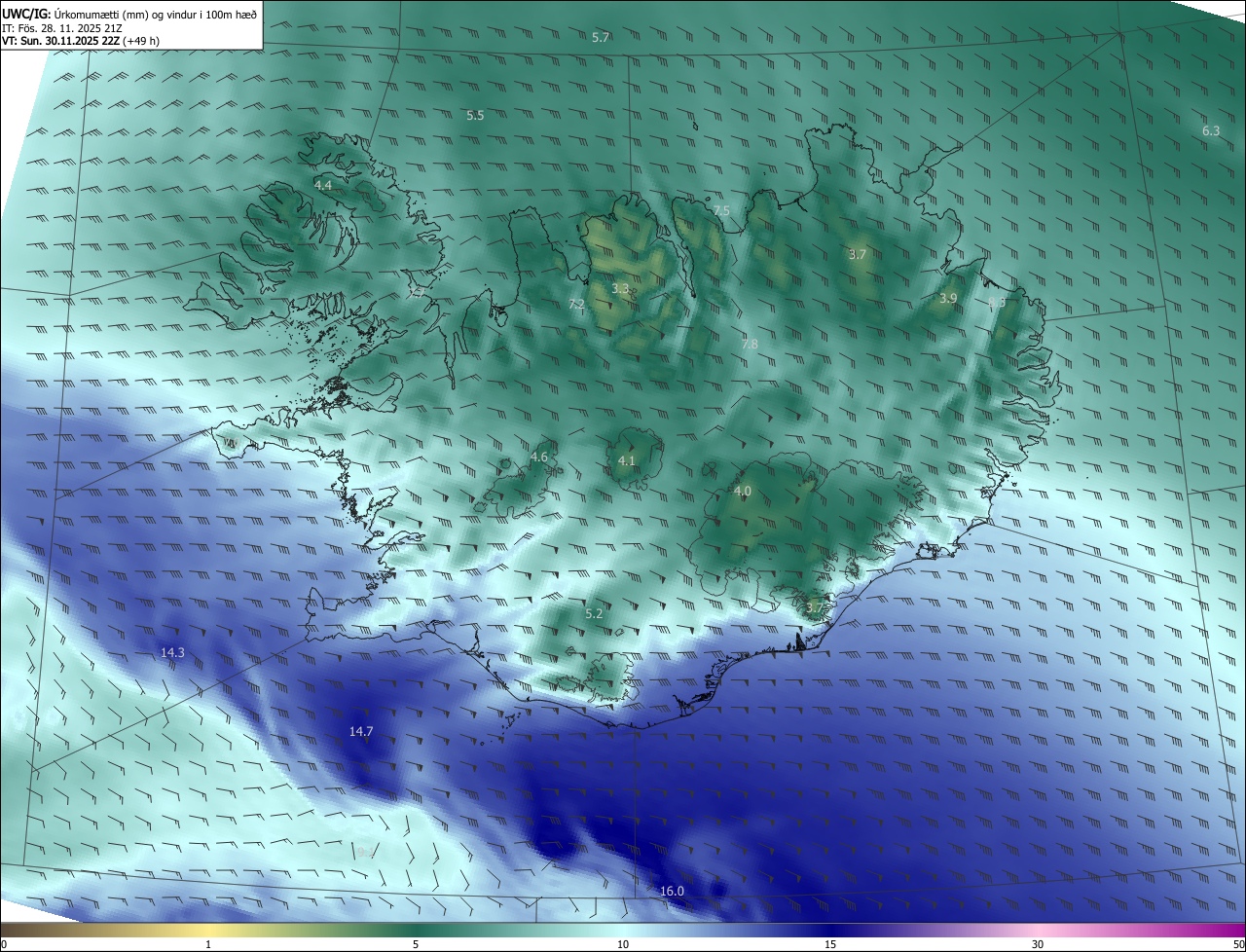The image size is (1246, 952).
Task: Click the 7.8 precipitation value
Action: (750, 344)
